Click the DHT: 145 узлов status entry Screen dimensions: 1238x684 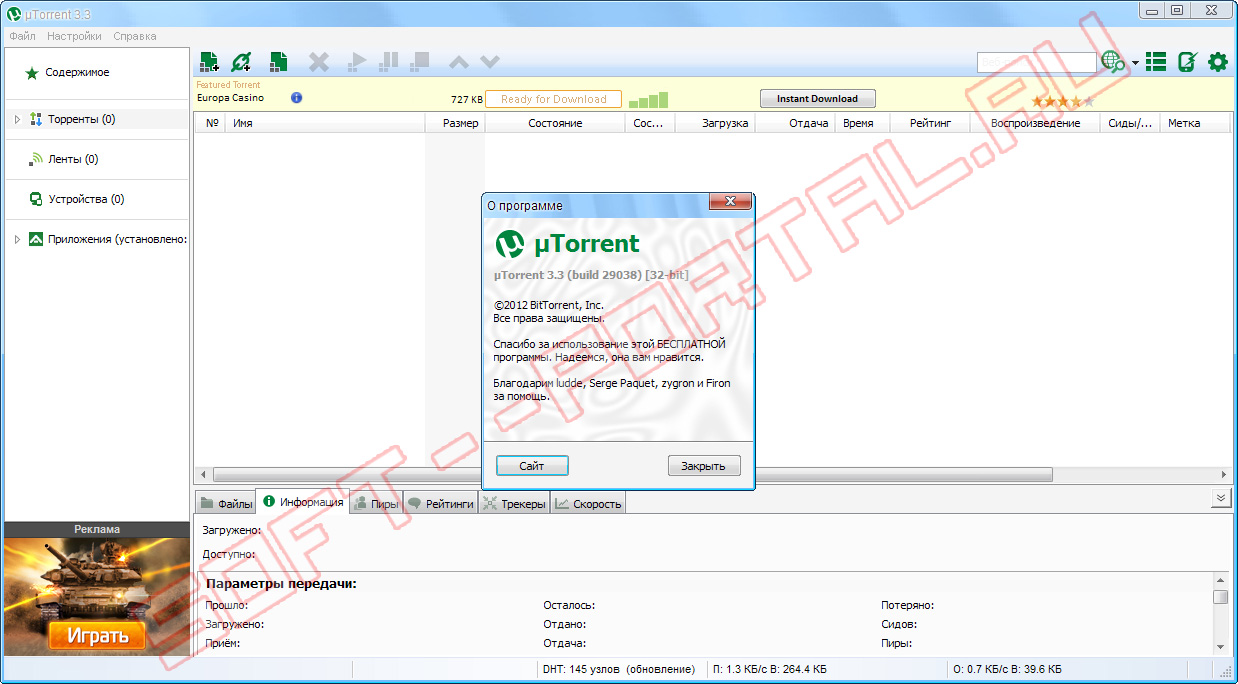(x=618, y=669)
